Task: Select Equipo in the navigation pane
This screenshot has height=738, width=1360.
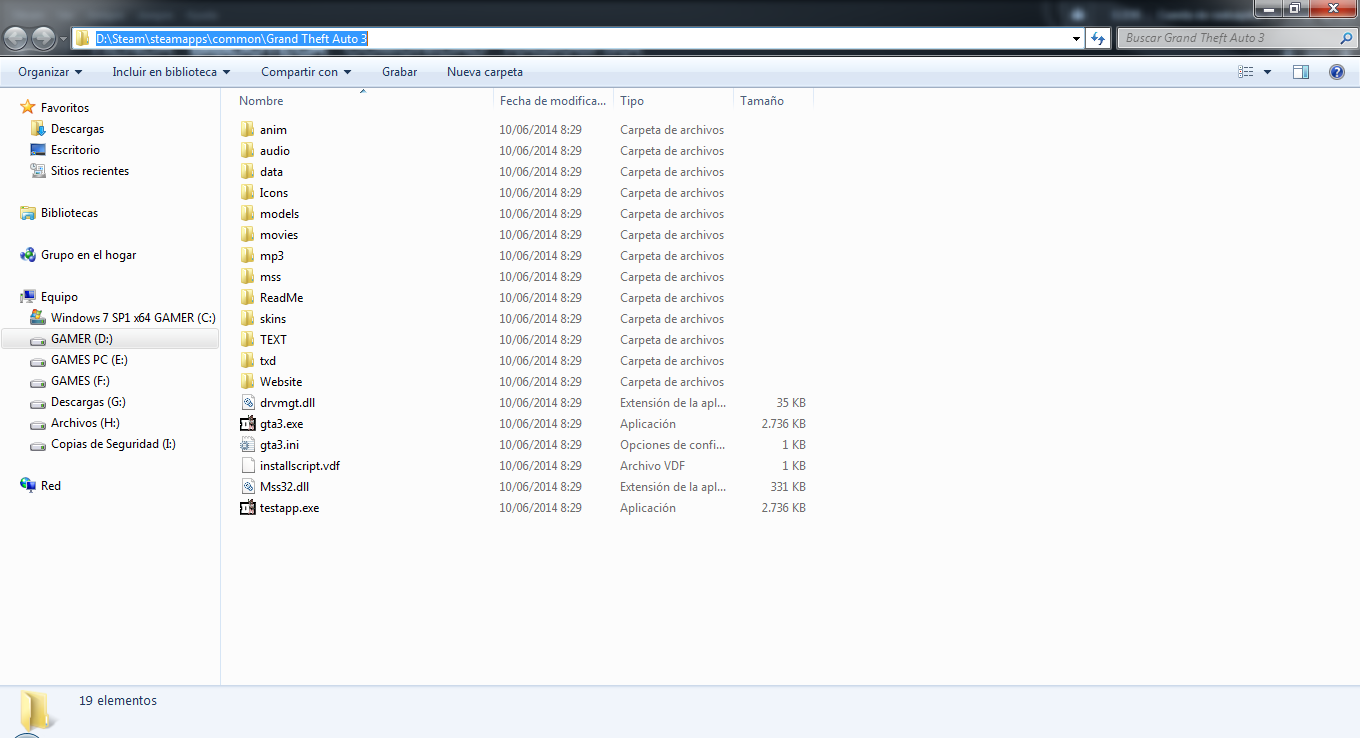Action: coord(59,297)
